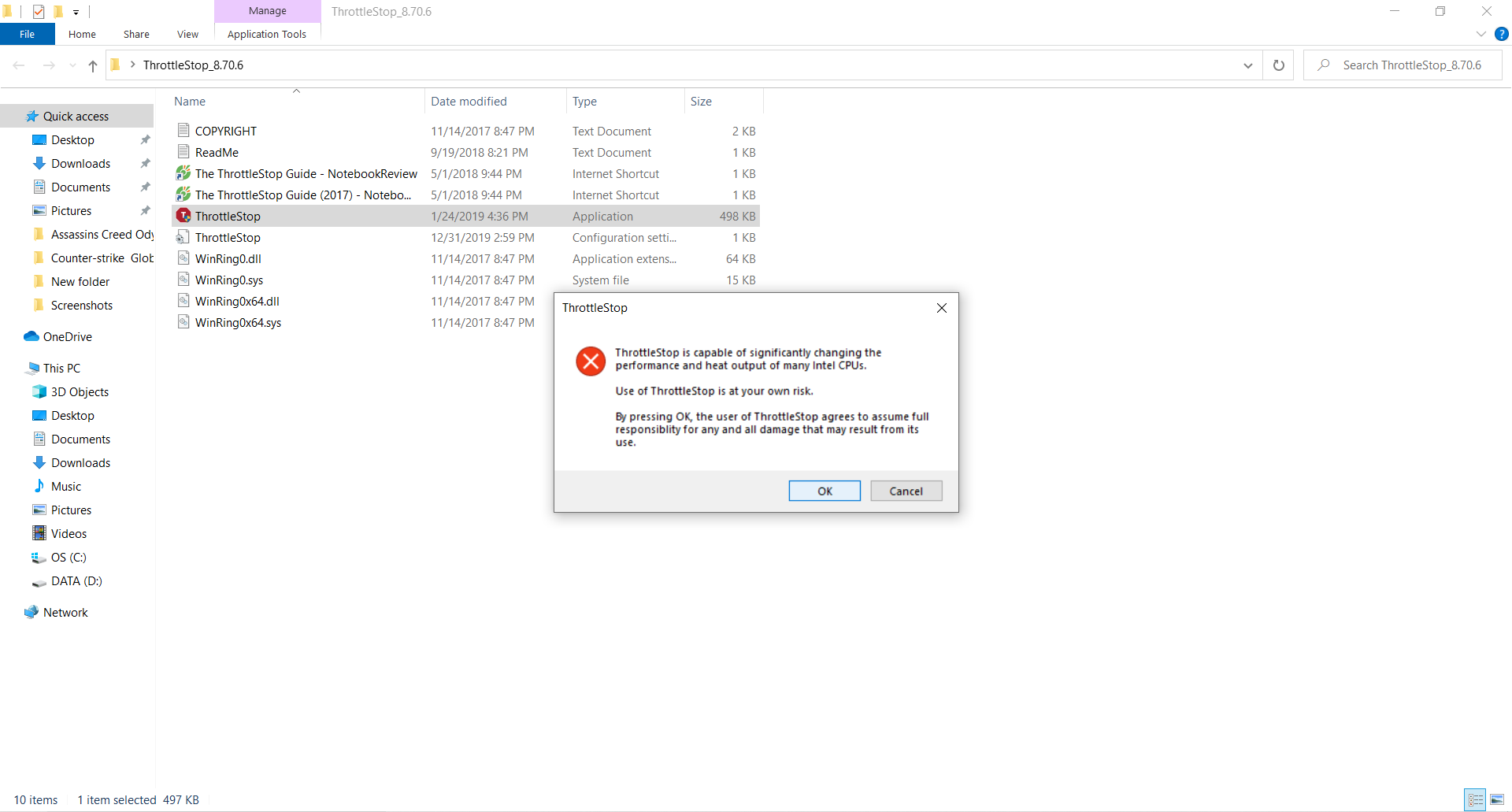The height and width of the screenshot is (812, 1512).
Task: Select OneDrive in navigation pane
Action: [68, 336]
